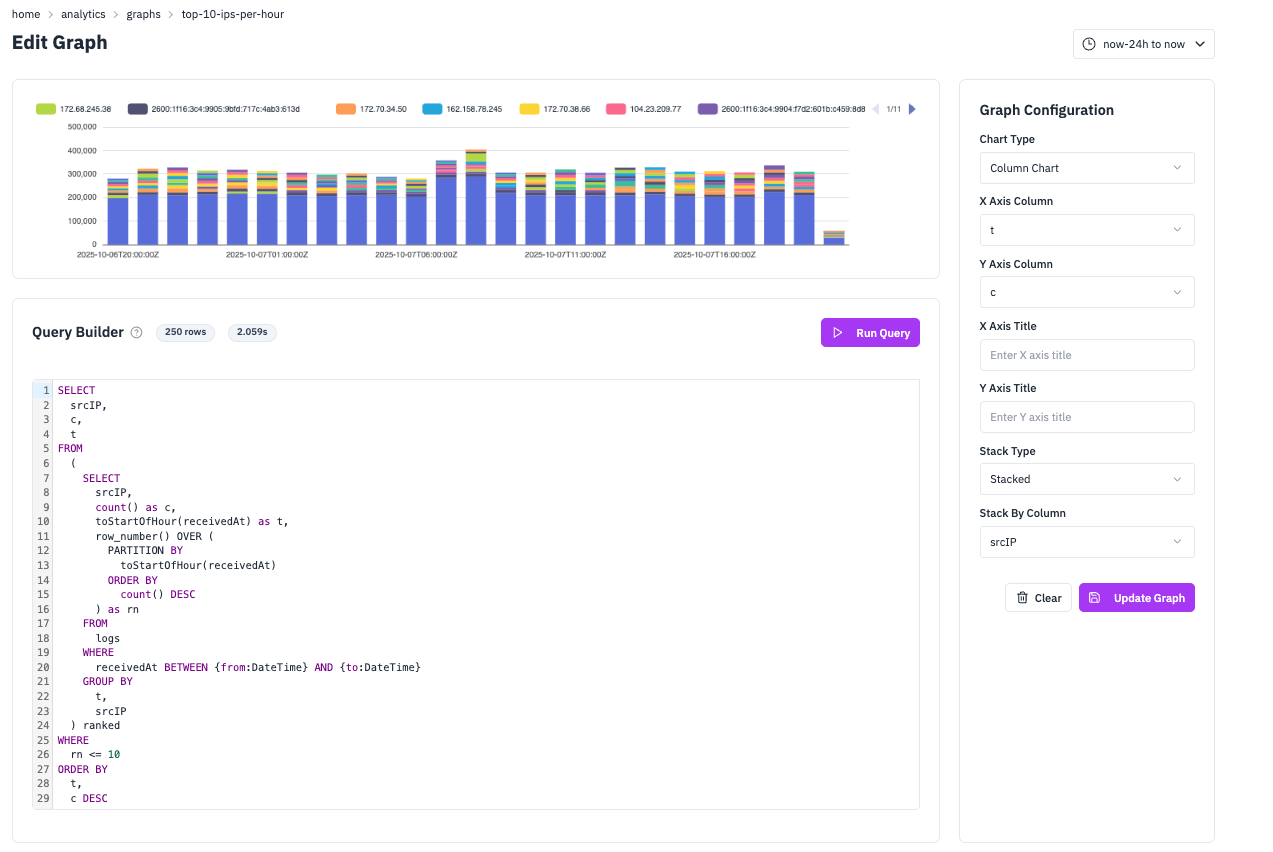Click the Run Query play icon
Image resolution: width=1273 pixels, height=852 pixels.
click(x=838, y=333)
